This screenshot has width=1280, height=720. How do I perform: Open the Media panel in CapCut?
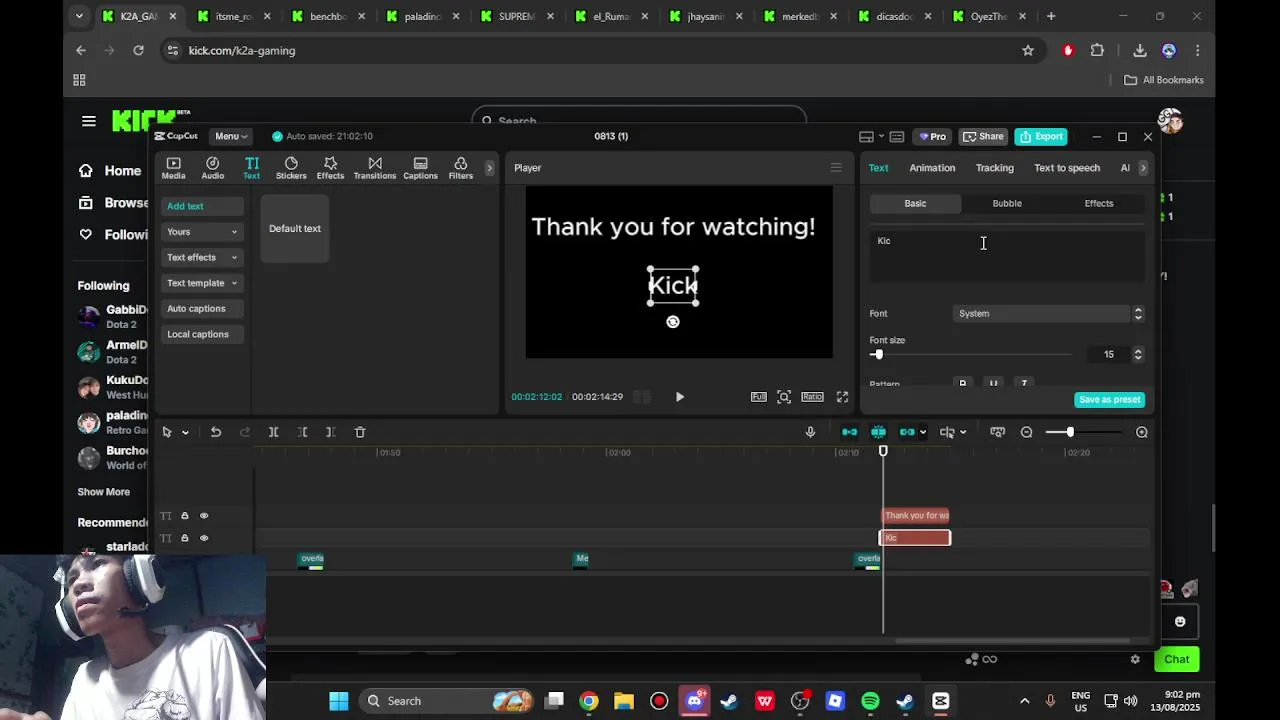pyautogui.click(x=173, y=168)
